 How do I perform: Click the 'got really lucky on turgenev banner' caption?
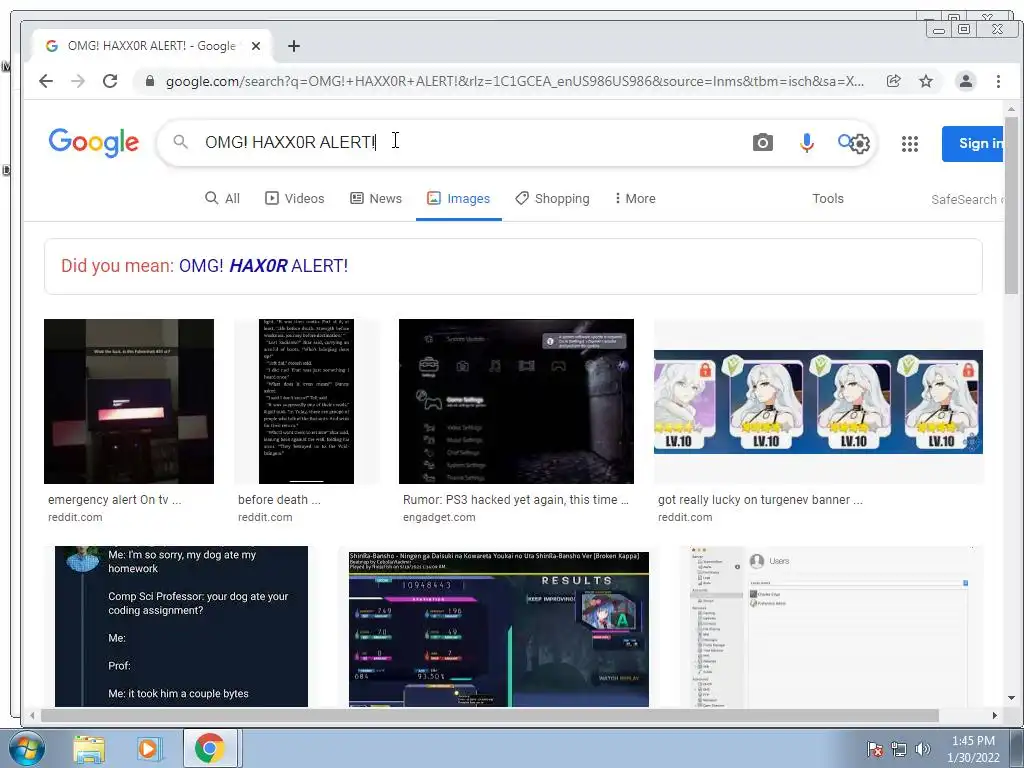pos(760,500)
